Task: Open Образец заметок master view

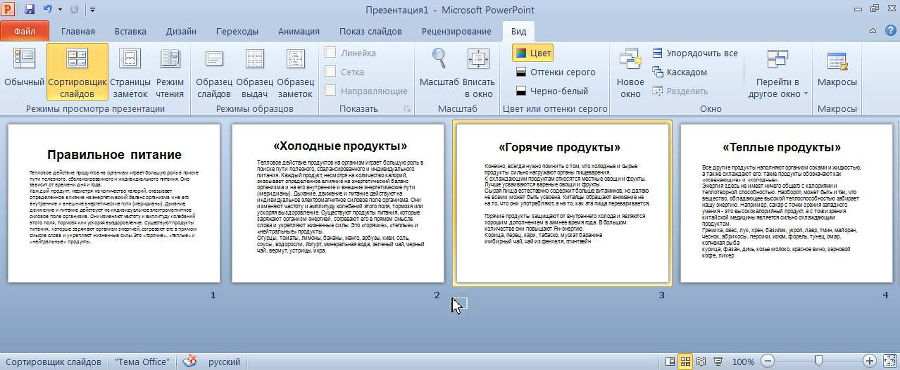Action: pos(295,72)
